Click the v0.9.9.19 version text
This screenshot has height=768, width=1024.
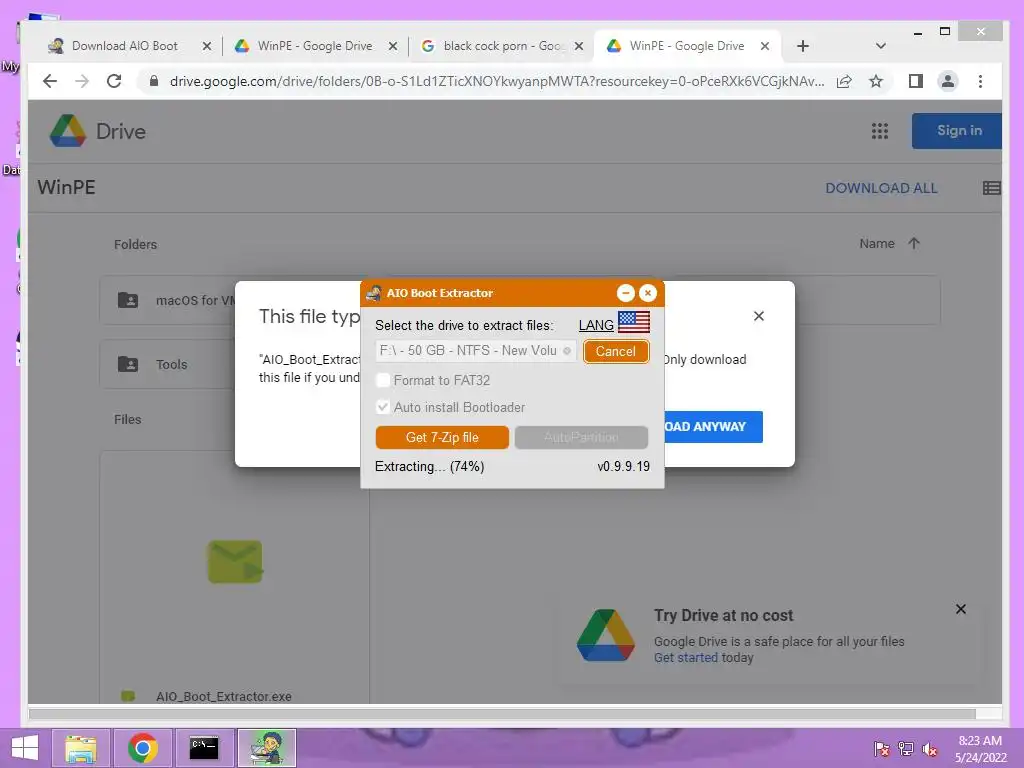click(x=623, y=466)
